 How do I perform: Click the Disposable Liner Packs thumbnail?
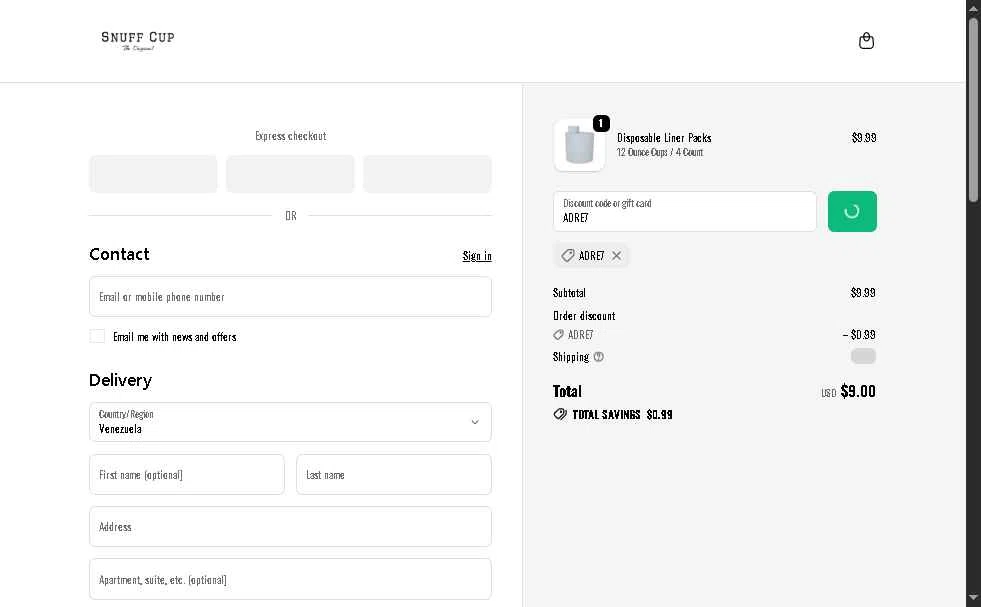pyautogui.click(x=579, y=145)
